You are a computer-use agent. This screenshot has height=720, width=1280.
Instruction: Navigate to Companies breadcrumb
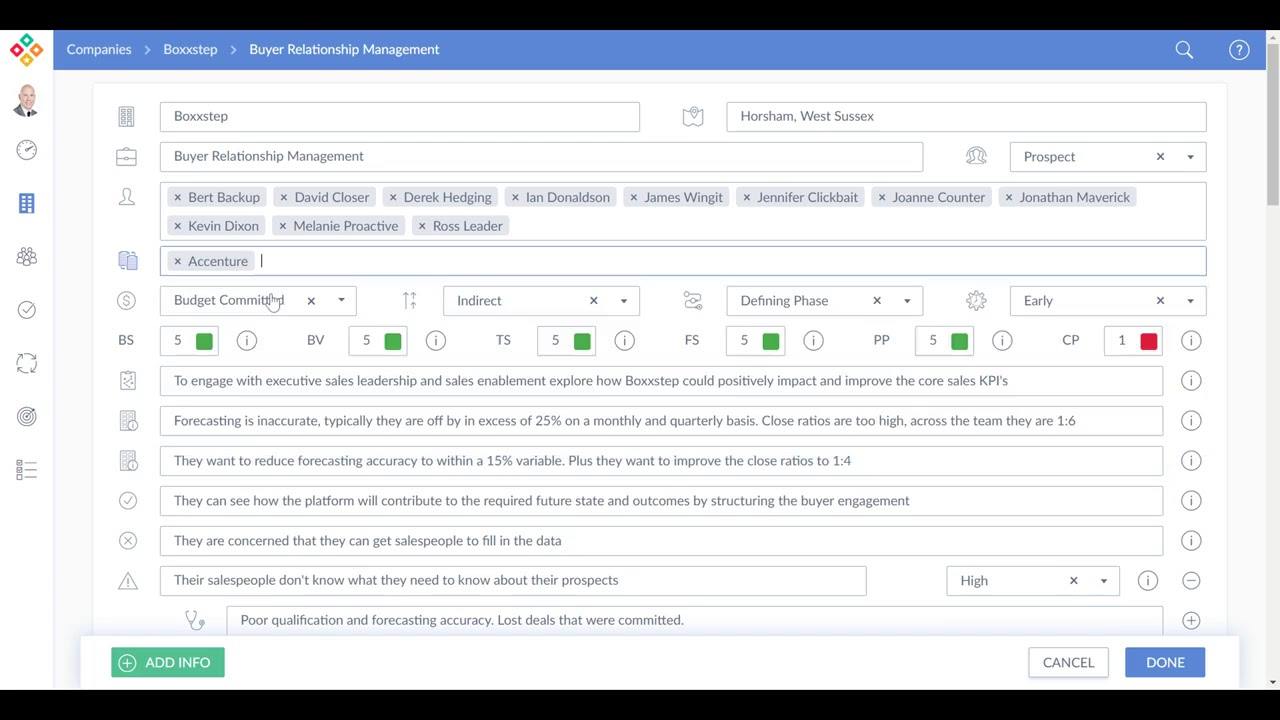[99, 50]
